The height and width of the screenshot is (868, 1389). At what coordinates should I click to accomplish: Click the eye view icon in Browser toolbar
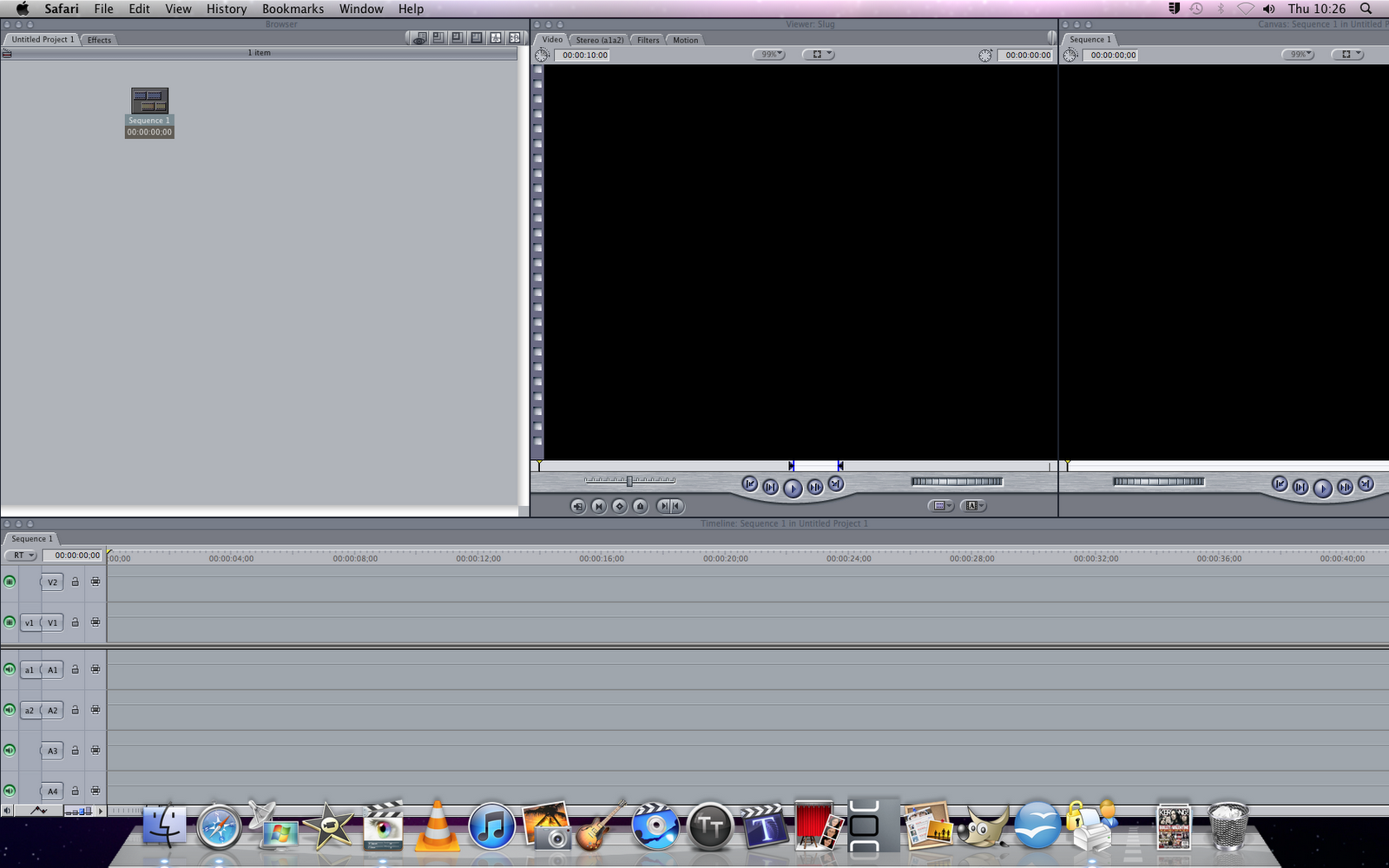(x=419, y=39)
